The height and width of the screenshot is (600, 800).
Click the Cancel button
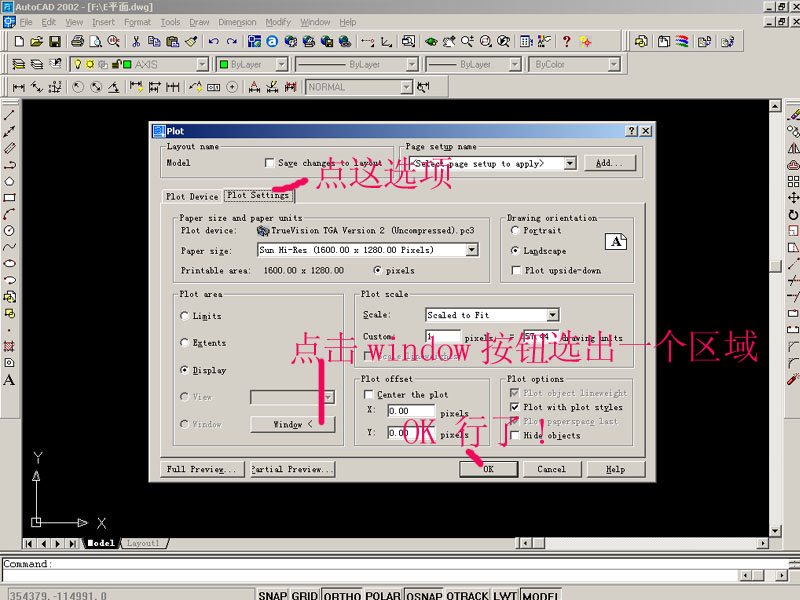pyautogui.click(x=552, y=469)
